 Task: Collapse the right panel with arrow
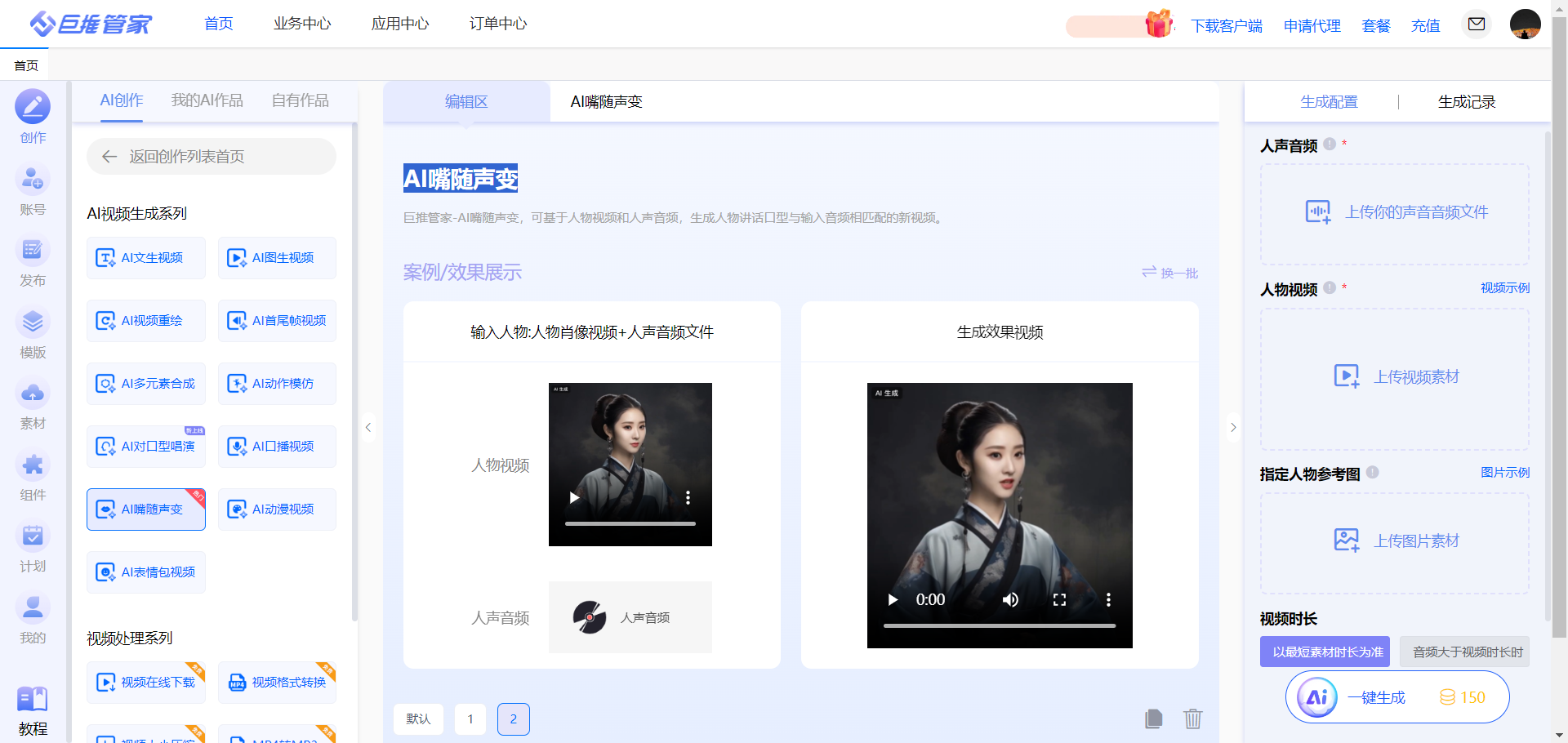point(1233,427)
